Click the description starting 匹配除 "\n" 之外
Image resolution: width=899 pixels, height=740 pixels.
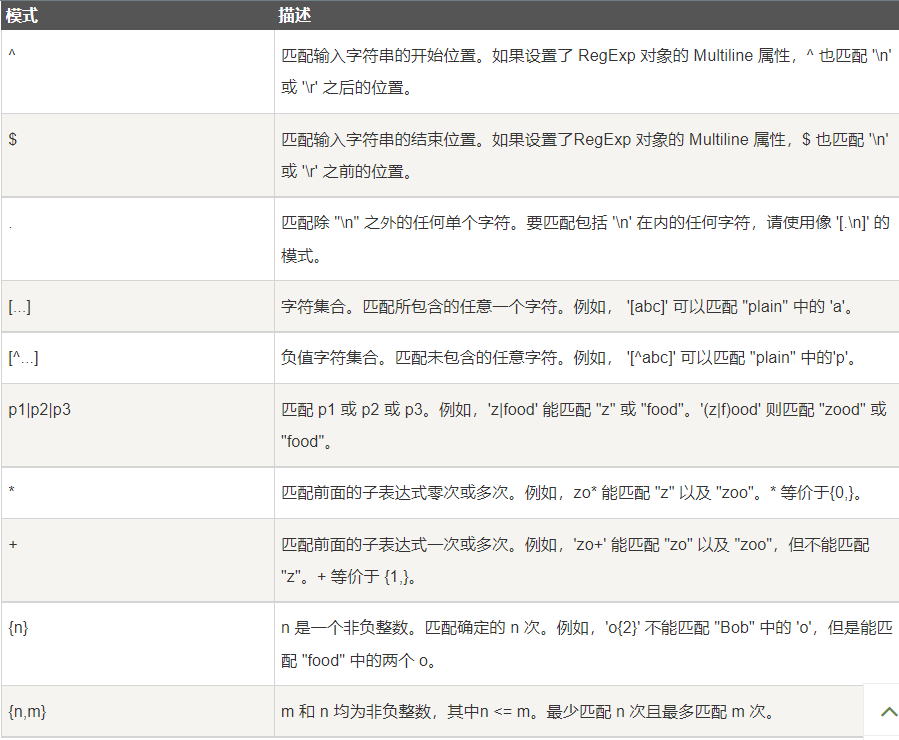coord(587,239)
